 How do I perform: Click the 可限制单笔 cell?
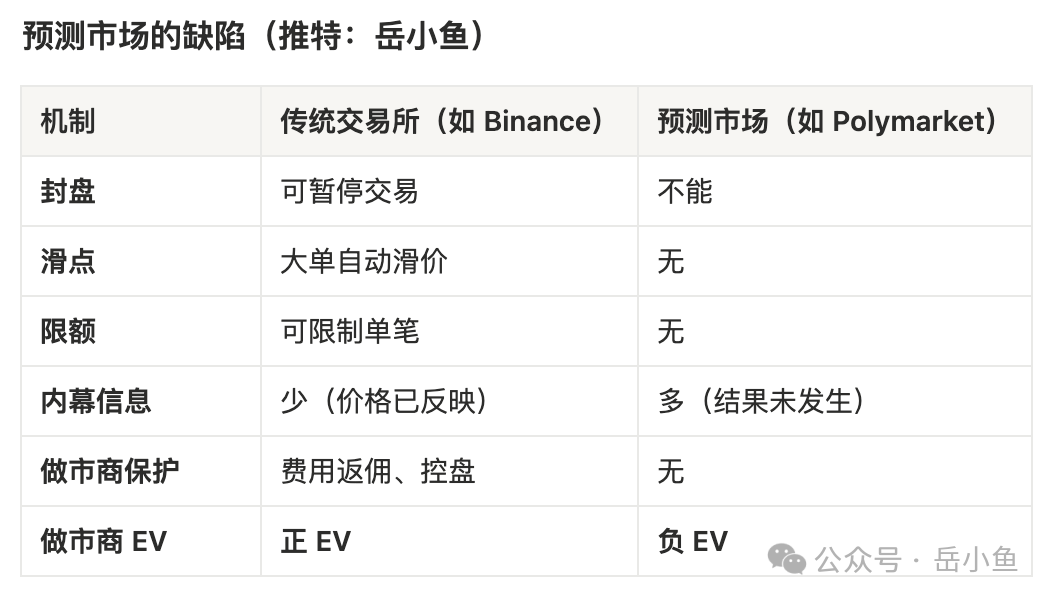pyautogui.click(x=350, y=331)
